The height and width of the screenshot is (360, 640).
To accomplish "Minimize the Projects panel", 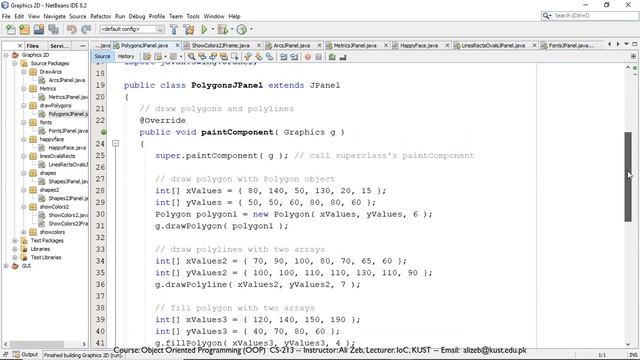I will 83,46.
